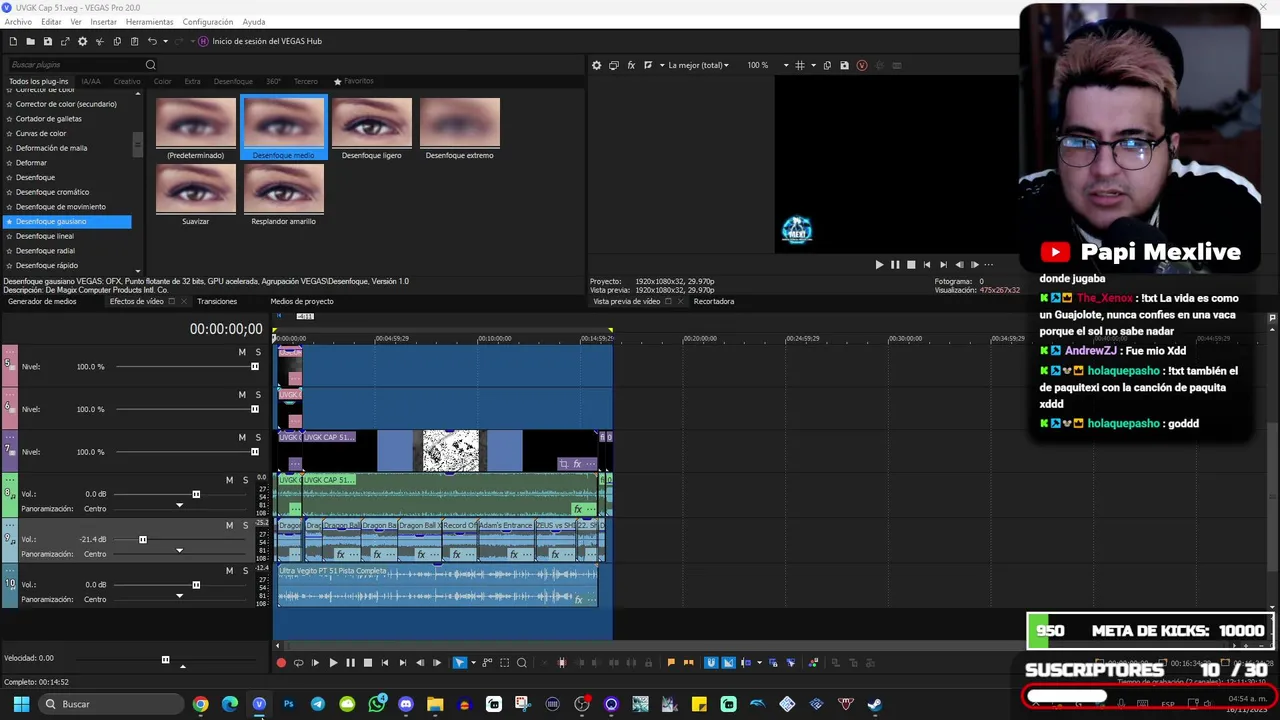Open the Insertar menu
Image resolution: width=1280 pixels, height=720 pixels.
click(103, 22)
